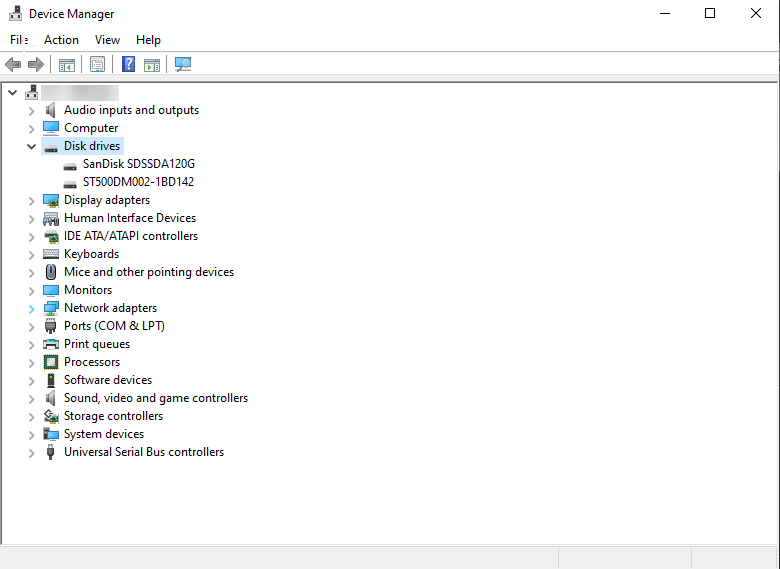Expand Display adapters category
The image size is (780, 569).
tap(31, 201)
